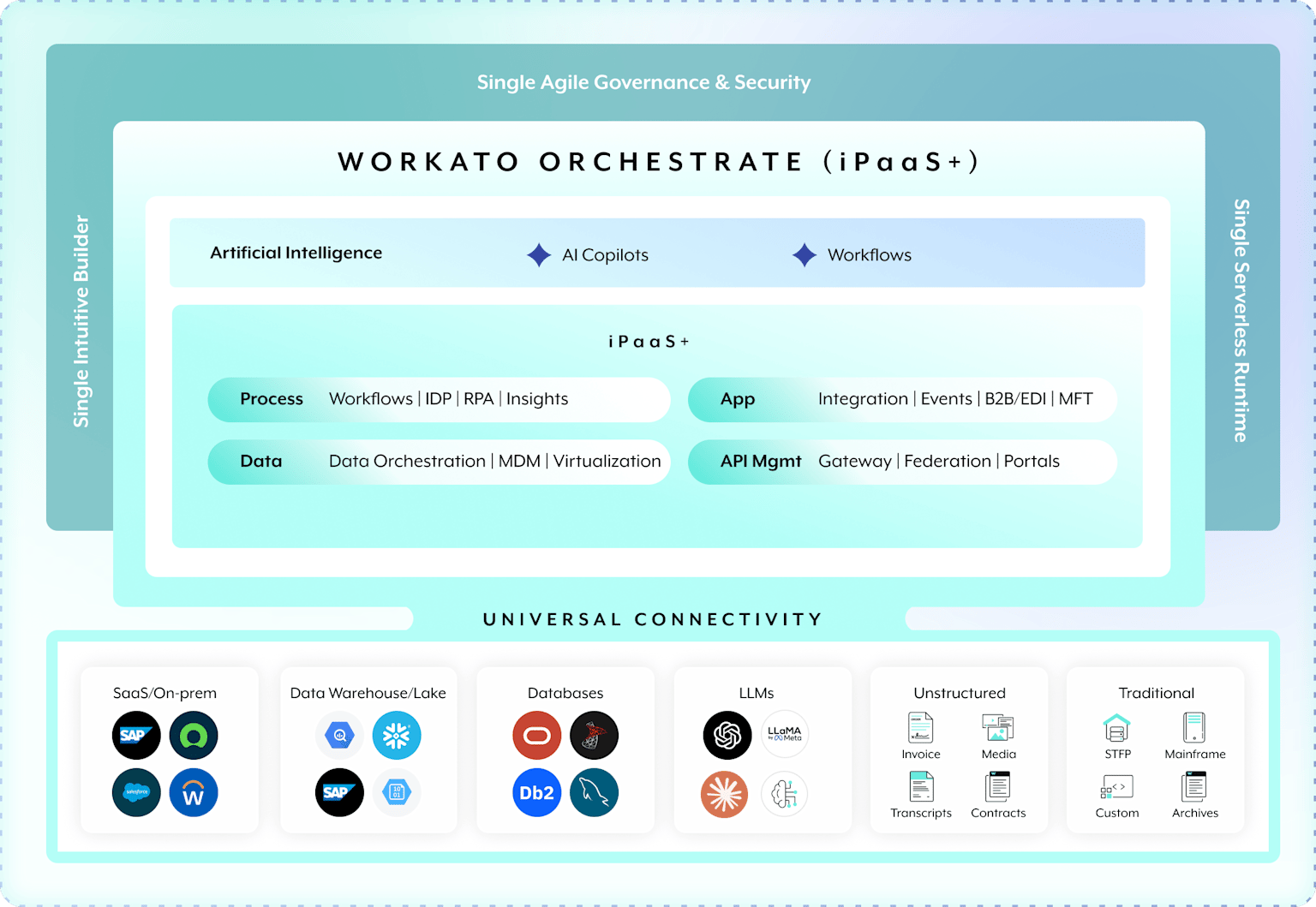
Task: Click the Single Agile Governance & Security heading
Action: (643, 82)
